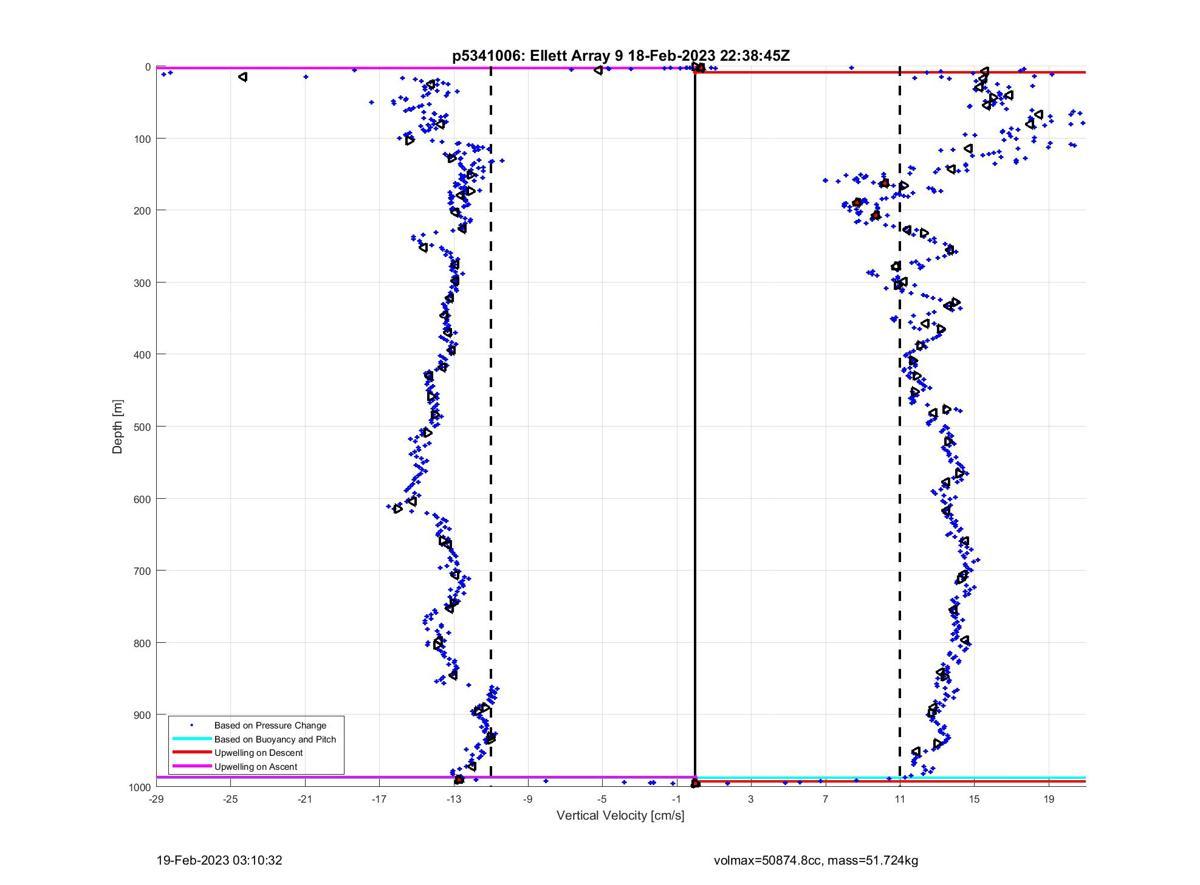
Task: Click the y-axis tick label '700'
Action: tap(142, 571)
